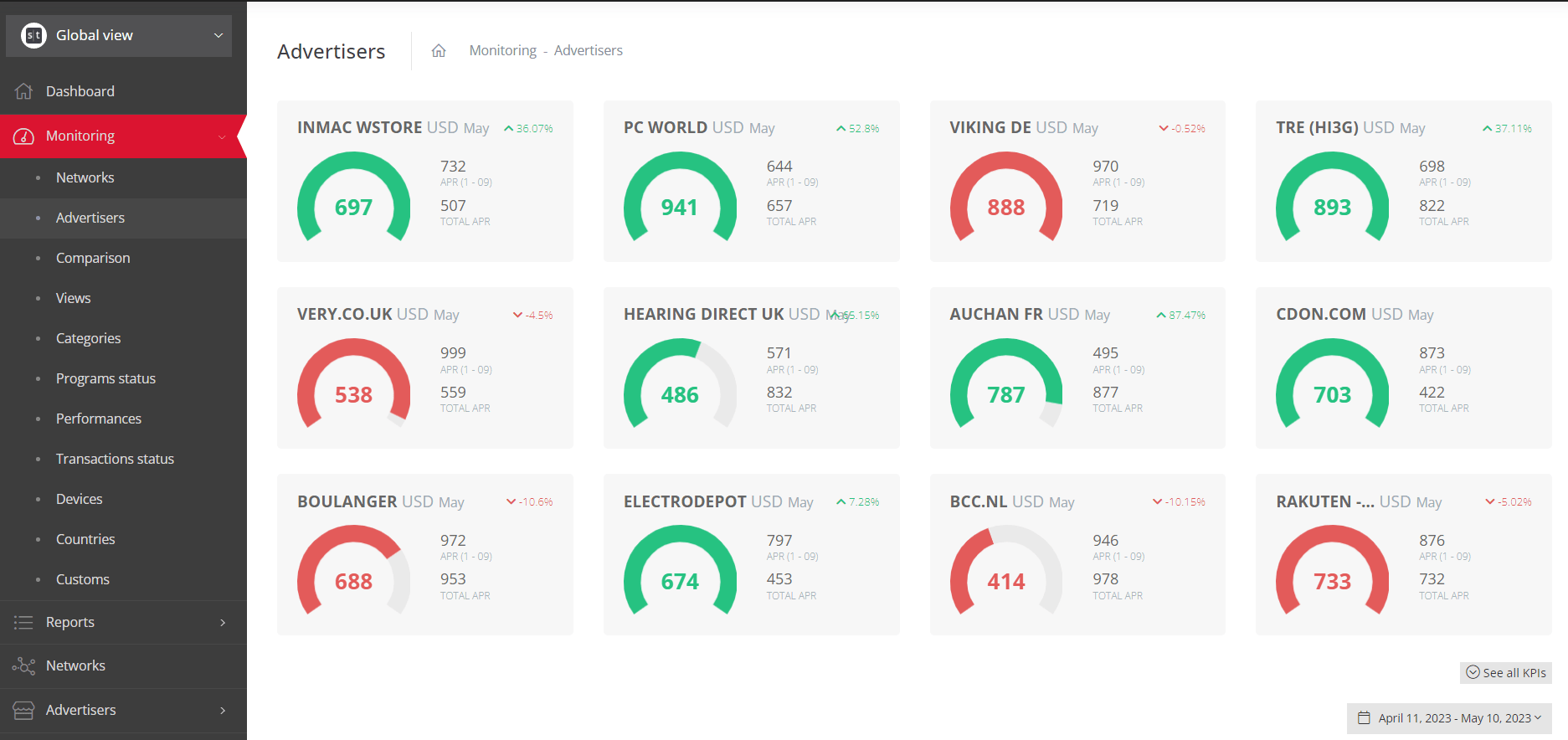Click the CDON.COM gauge showing 703
Image resolution: width=1568 pixels, height=740 pixels.
click(x=1332, y=384)
